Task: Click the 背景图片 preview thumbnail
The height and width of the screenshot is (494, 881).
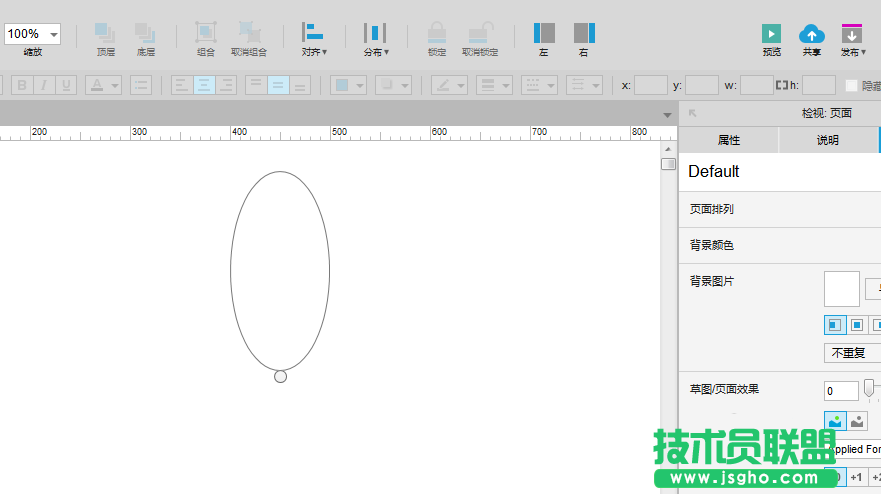Action: 842,289
